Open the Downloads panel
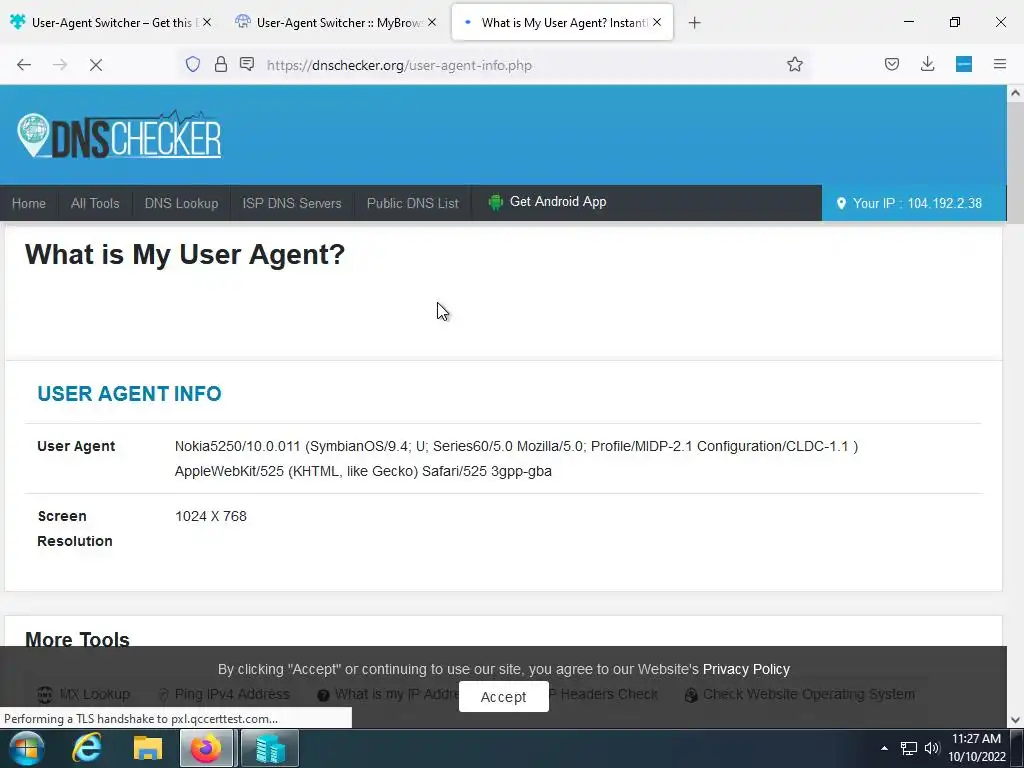The height and width of the screenshot is (768, 1024). [x=927, y=64]
